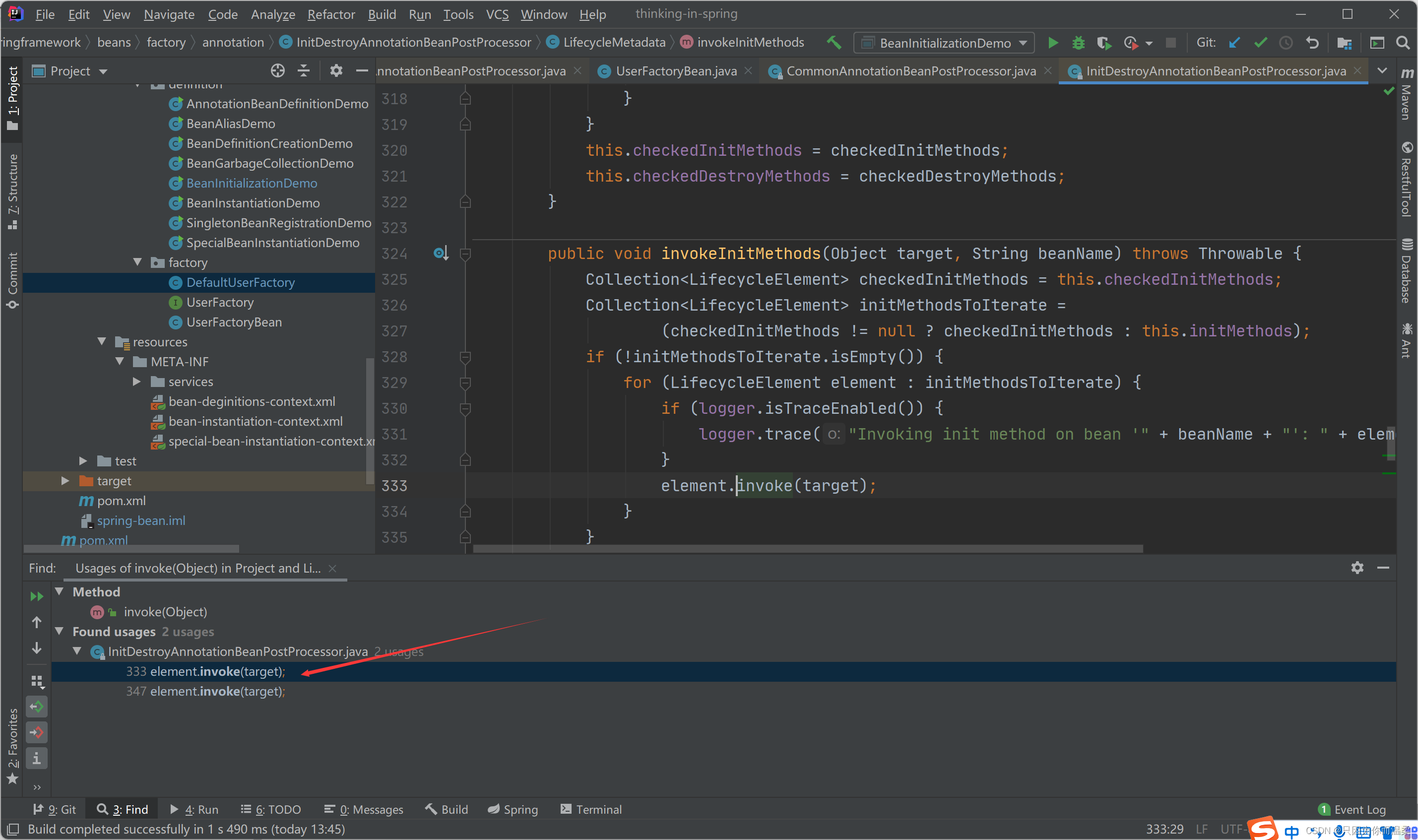Select the Analyze menu in the menu bar
Image resolution: width=1418 pixels, height=840 pixels.
point(272,13)
